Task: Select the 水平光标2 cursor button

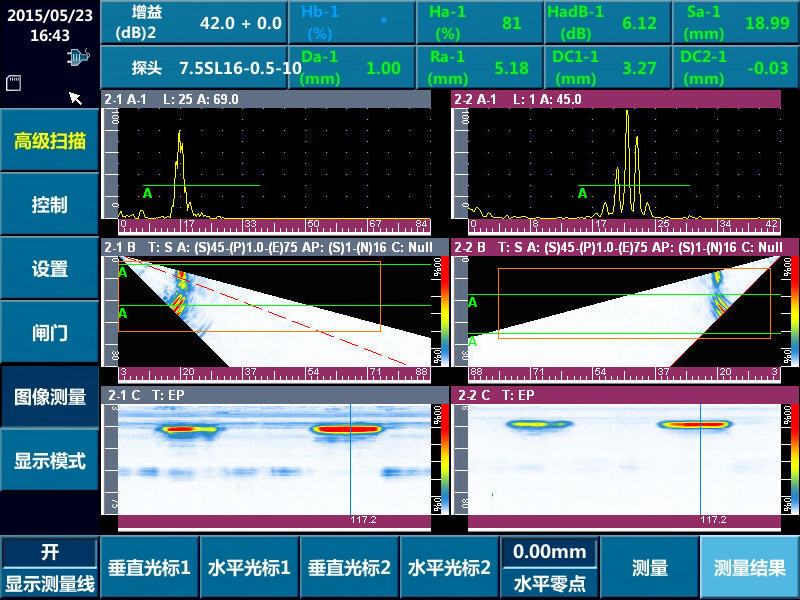Action: 449,568
